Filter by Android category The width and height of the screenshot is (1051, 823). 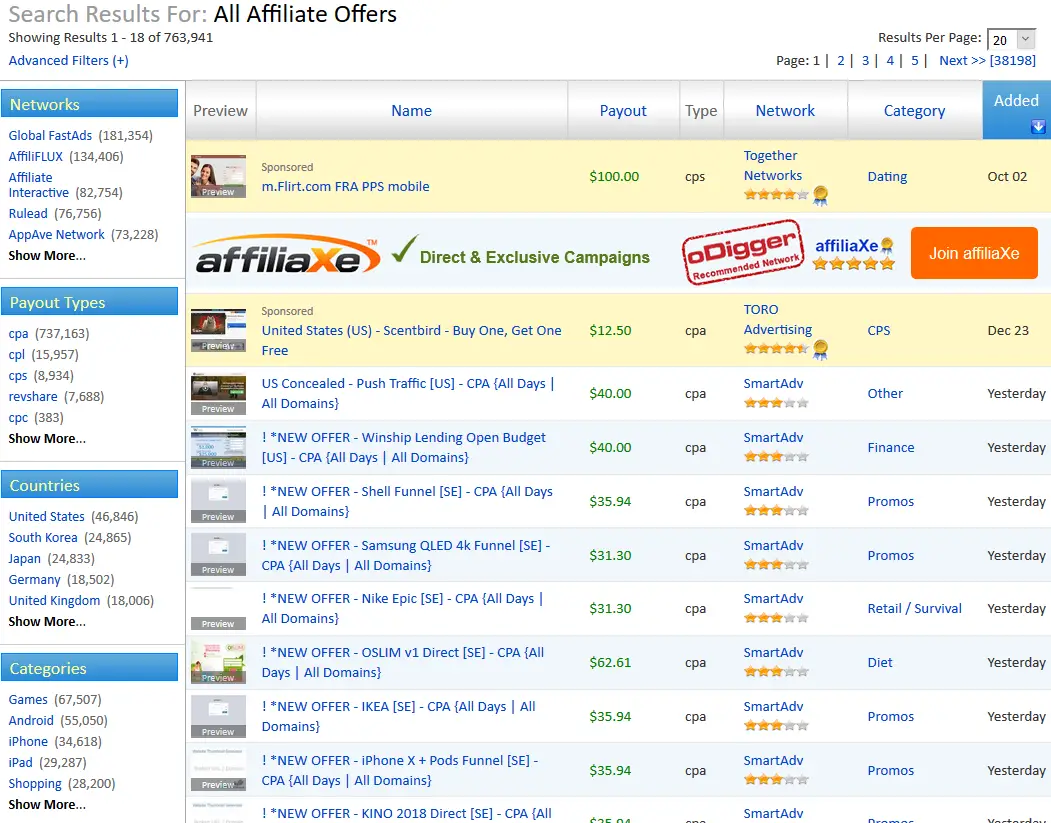click(x=31, y=720)
